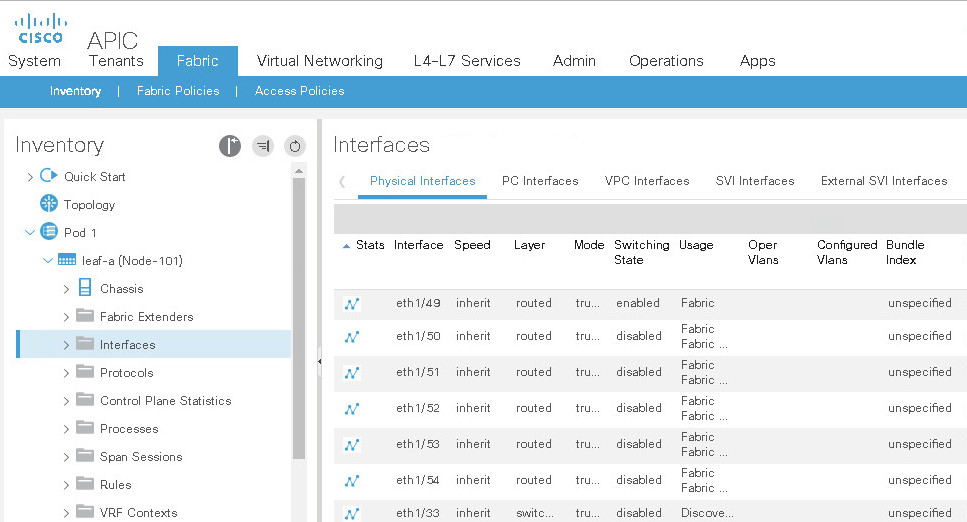This screenshot has height=522, width=967.
Task: Switch to the PC Interfaces tab
Action: point(540,181)
